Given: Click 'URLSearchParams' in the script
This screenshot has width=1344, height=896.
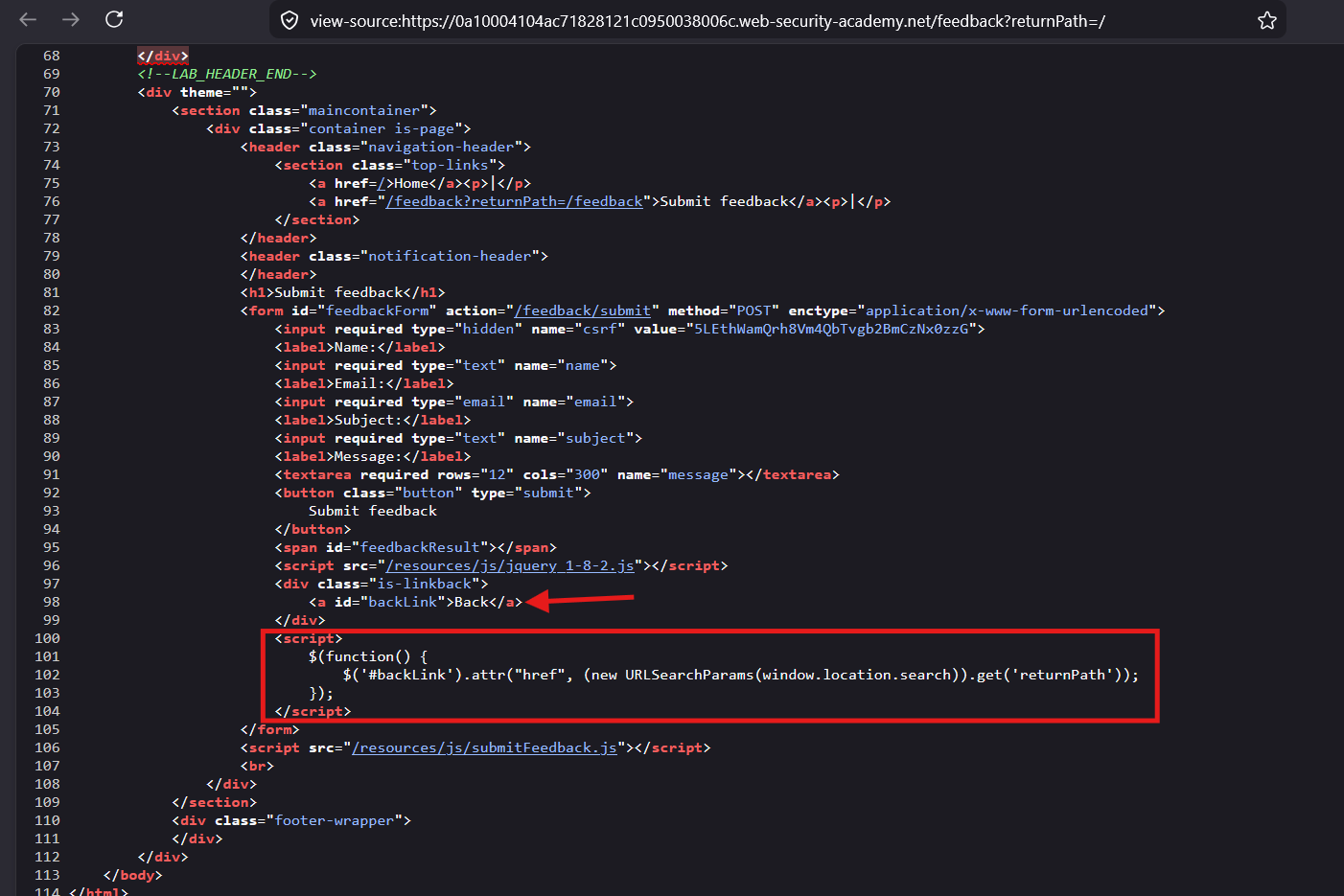Looking at the screenshot, I should coord(689,675).
